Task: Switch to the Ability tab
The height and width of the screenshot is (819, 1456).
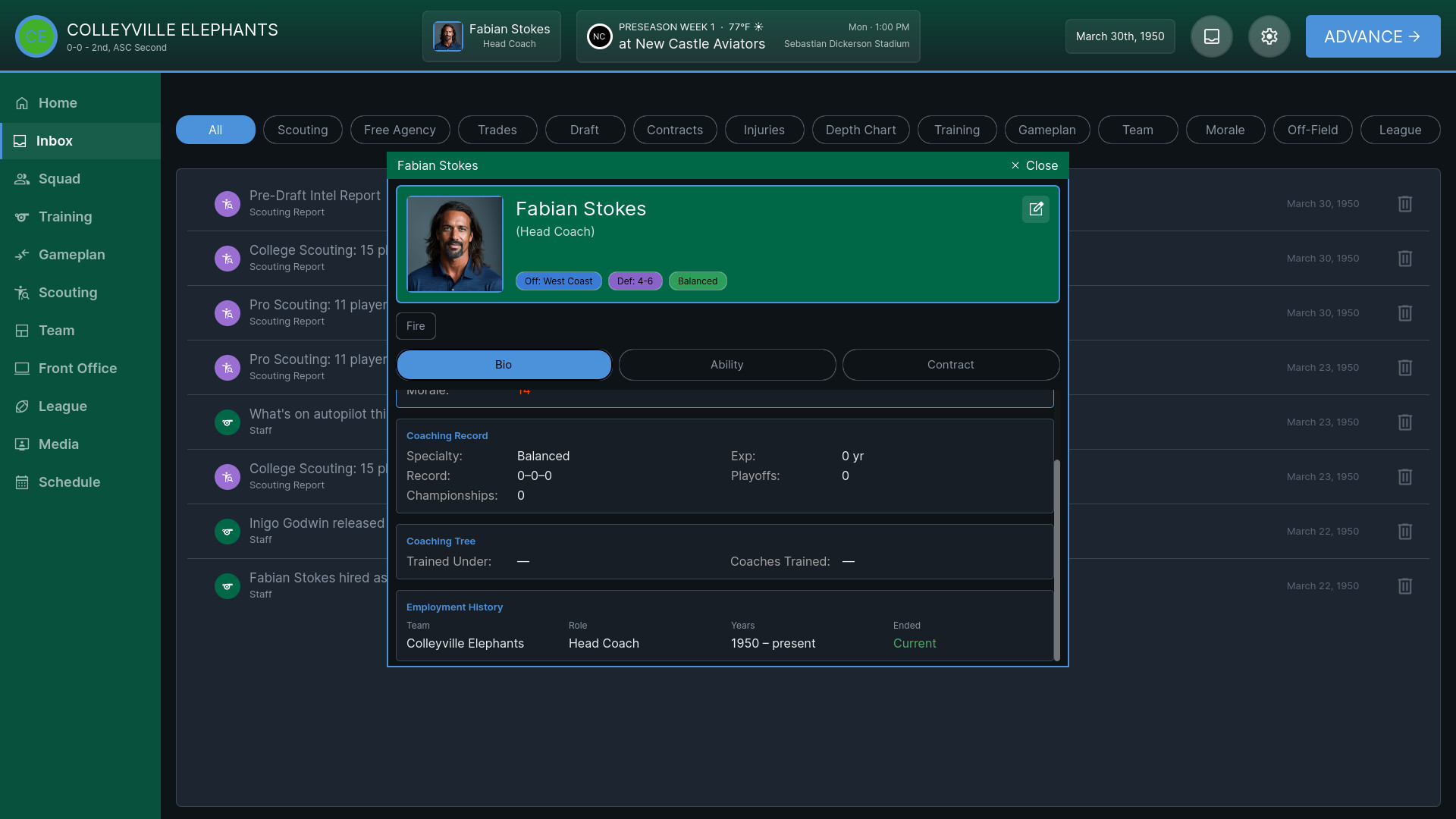Action: tap(727, 365)
